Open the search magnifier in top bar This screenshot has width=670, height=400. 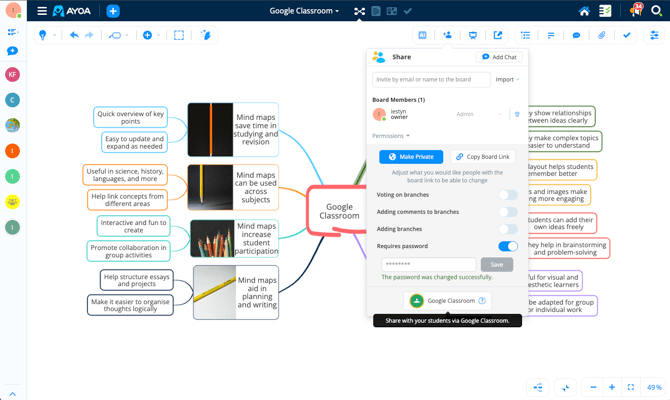point(657,11)
